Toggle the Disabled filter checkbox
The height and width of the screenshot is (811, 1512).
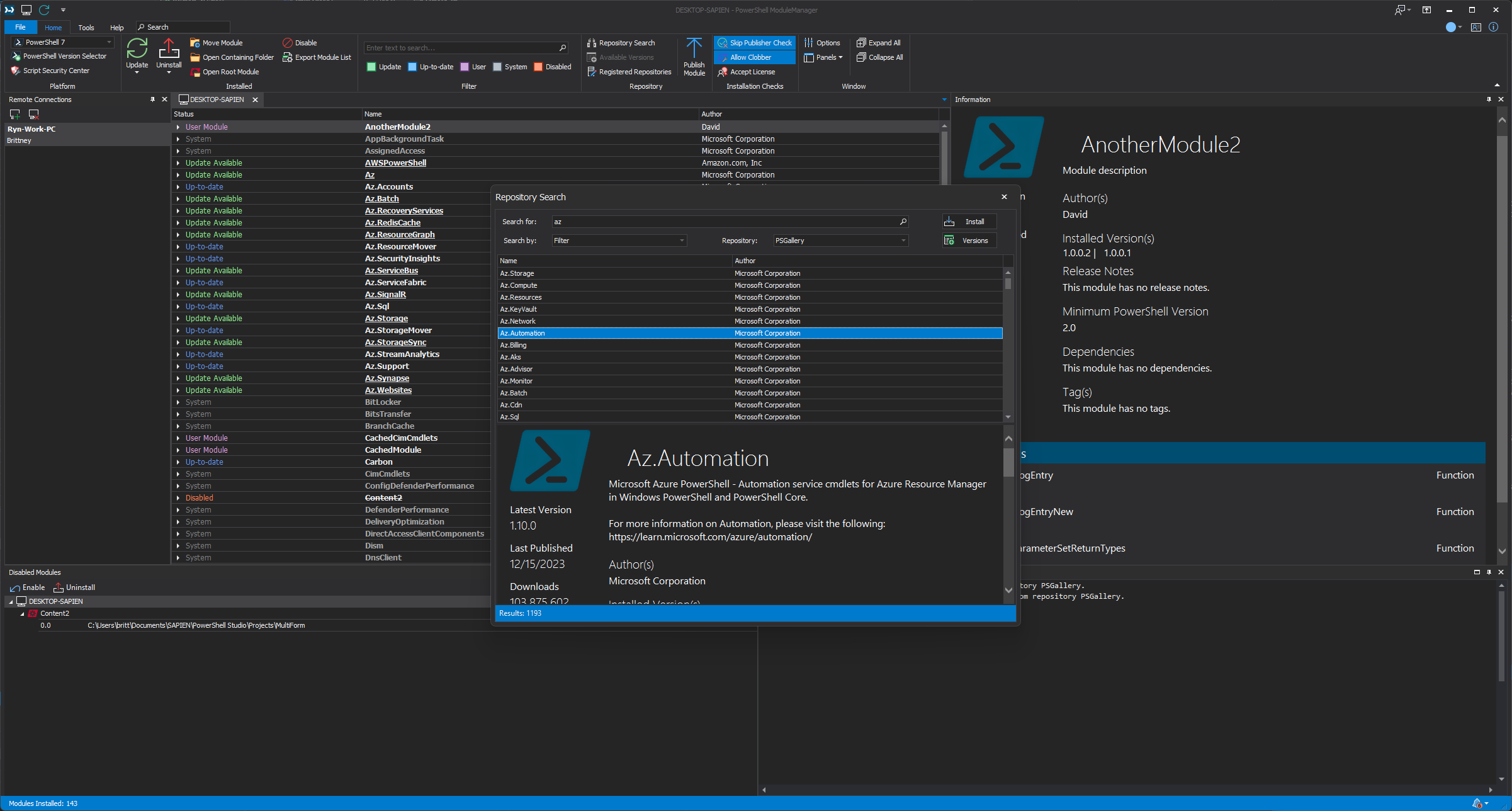click(x=538, y=67)
